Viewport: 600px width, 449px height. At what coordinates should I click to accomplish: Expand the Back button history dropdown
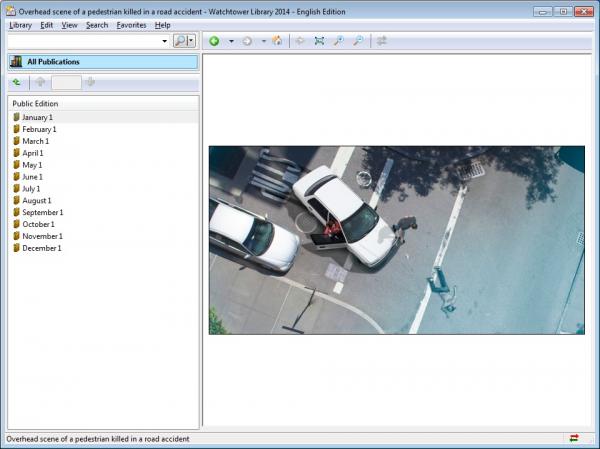pos(231,42)
